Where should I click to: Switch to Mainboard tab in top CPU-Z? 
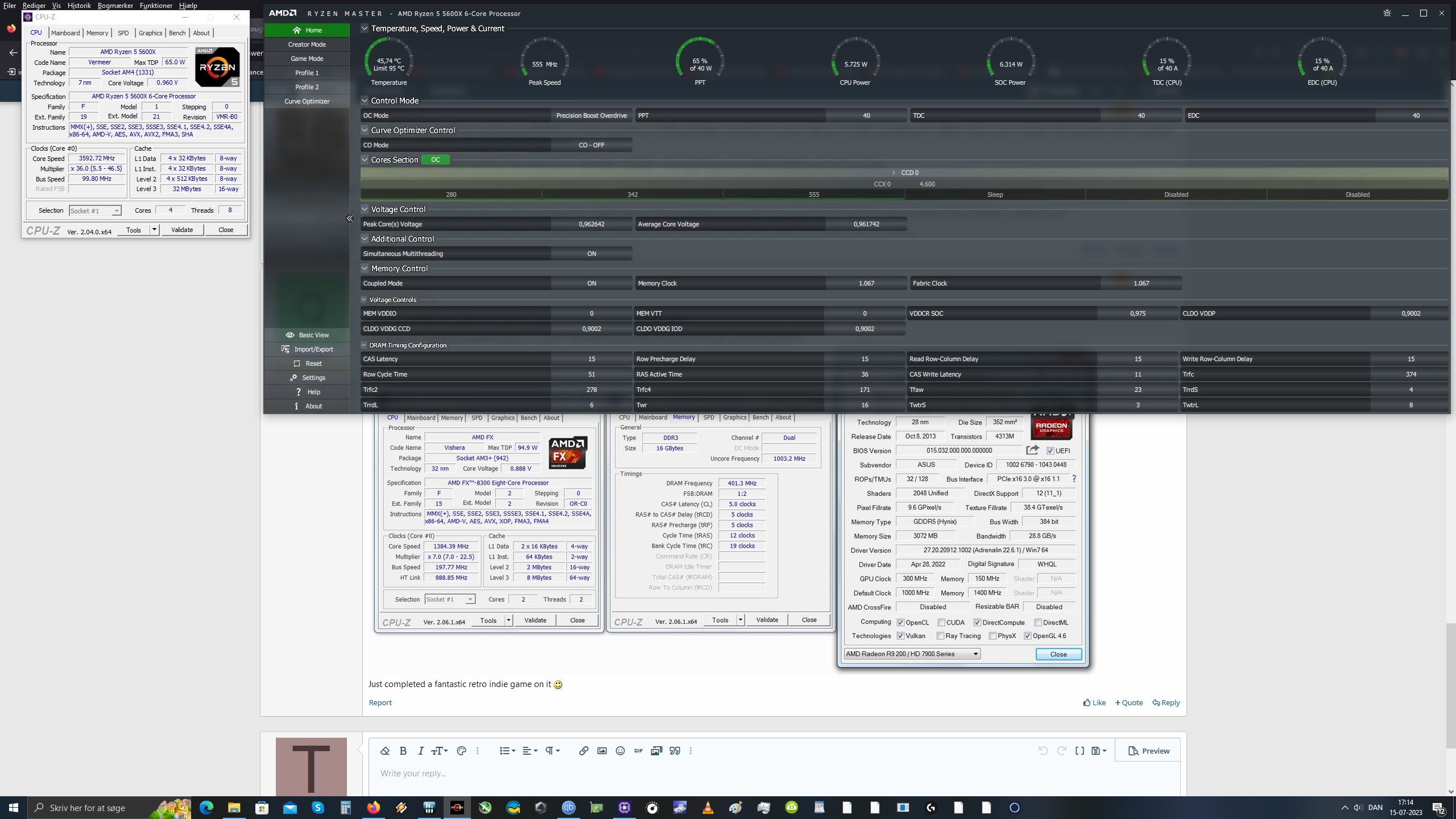click(x=65, y=33)
